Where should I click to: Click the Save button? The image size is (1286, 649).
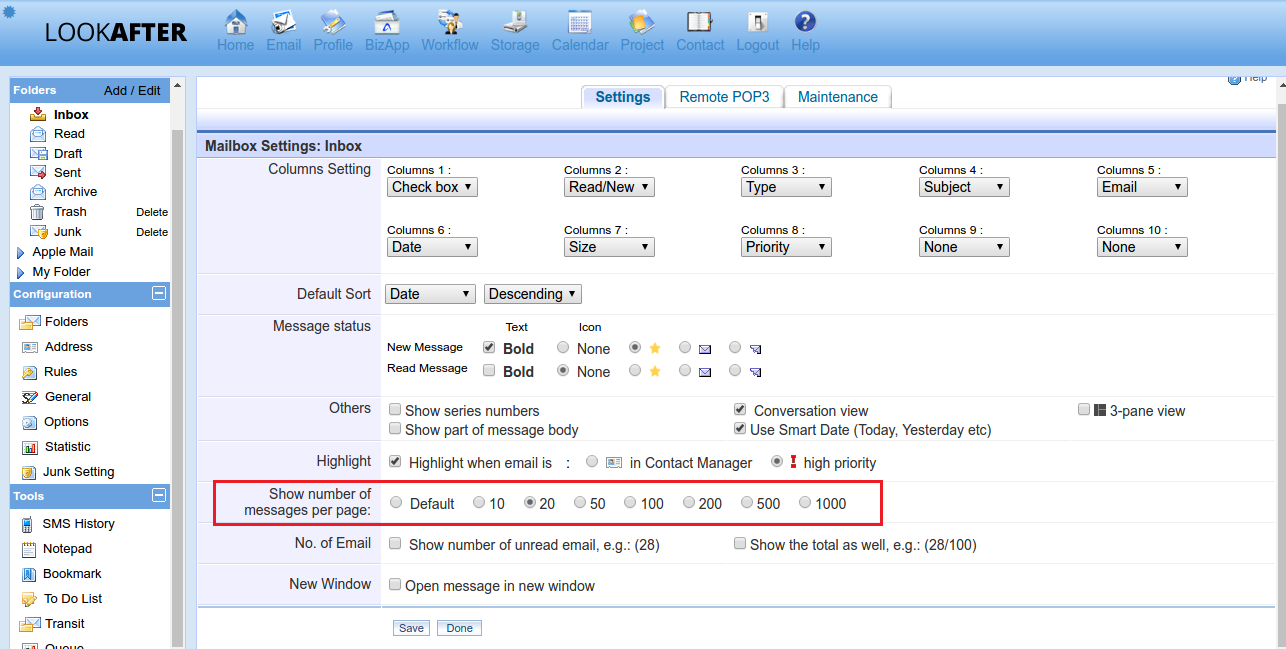tap(411, 628)
